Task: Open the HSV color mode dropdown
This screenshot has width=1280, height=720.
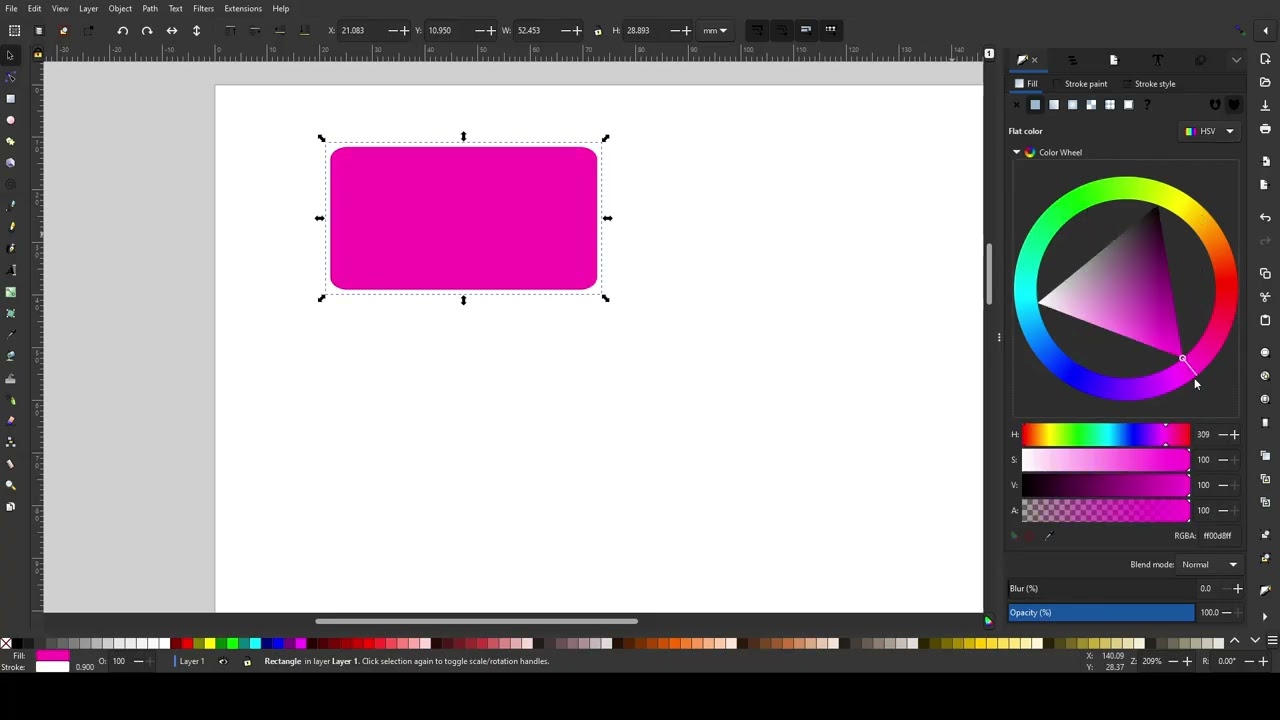Action: coord(1210,131)
